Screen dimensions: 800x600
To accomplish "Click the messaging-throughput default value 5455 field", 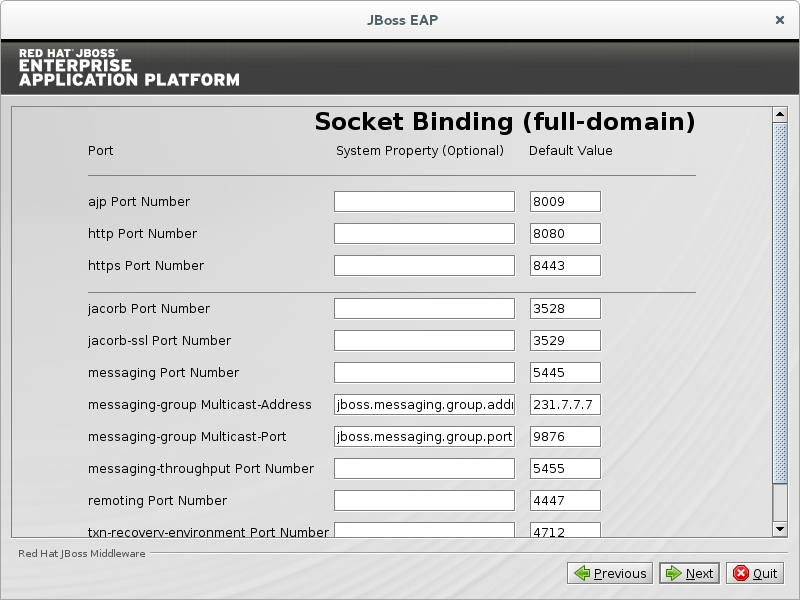I will (565, 469).
